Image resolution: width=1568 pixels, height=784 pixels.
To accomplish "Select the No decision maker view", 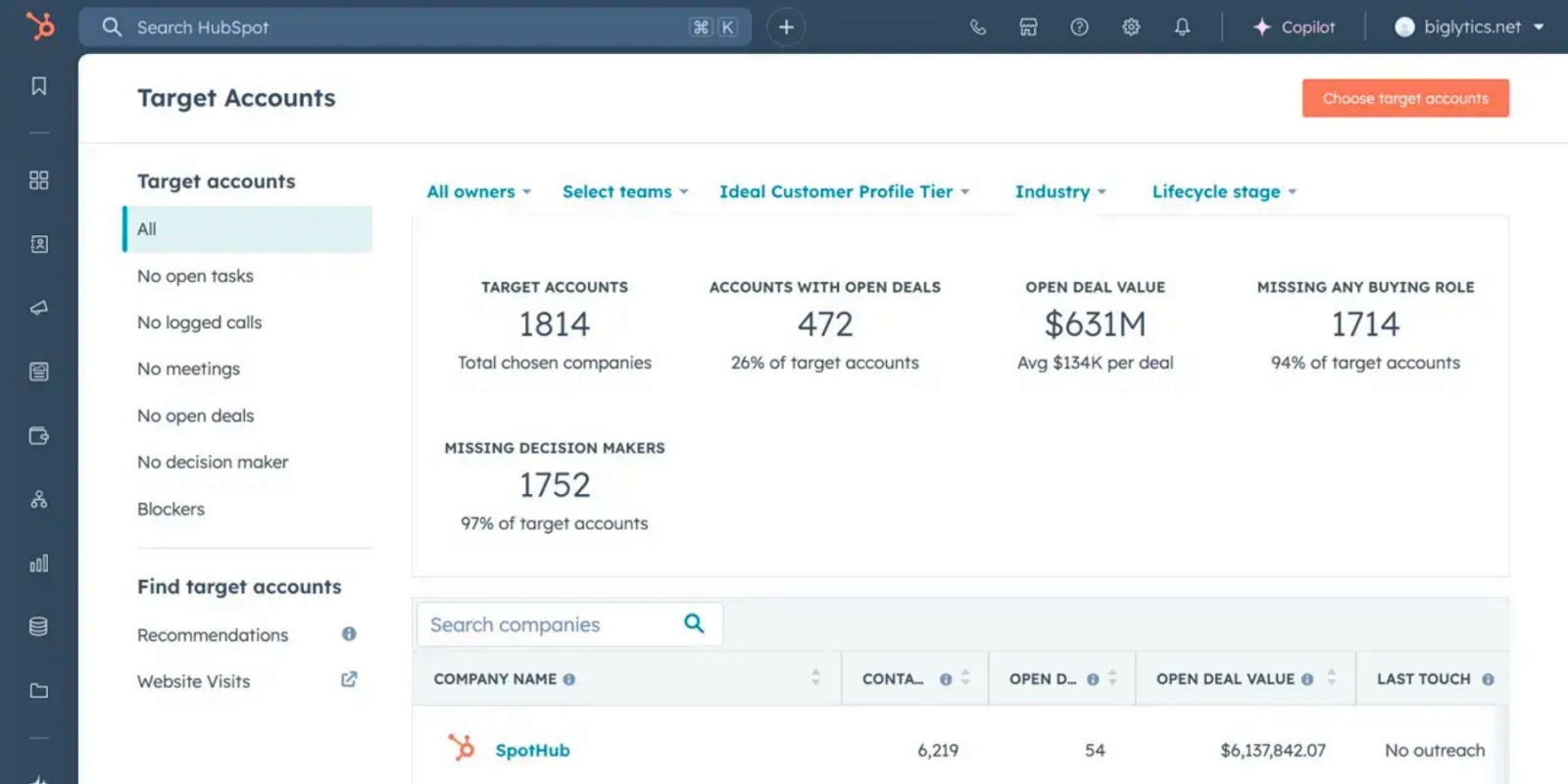I will click(x=213, y=463).
